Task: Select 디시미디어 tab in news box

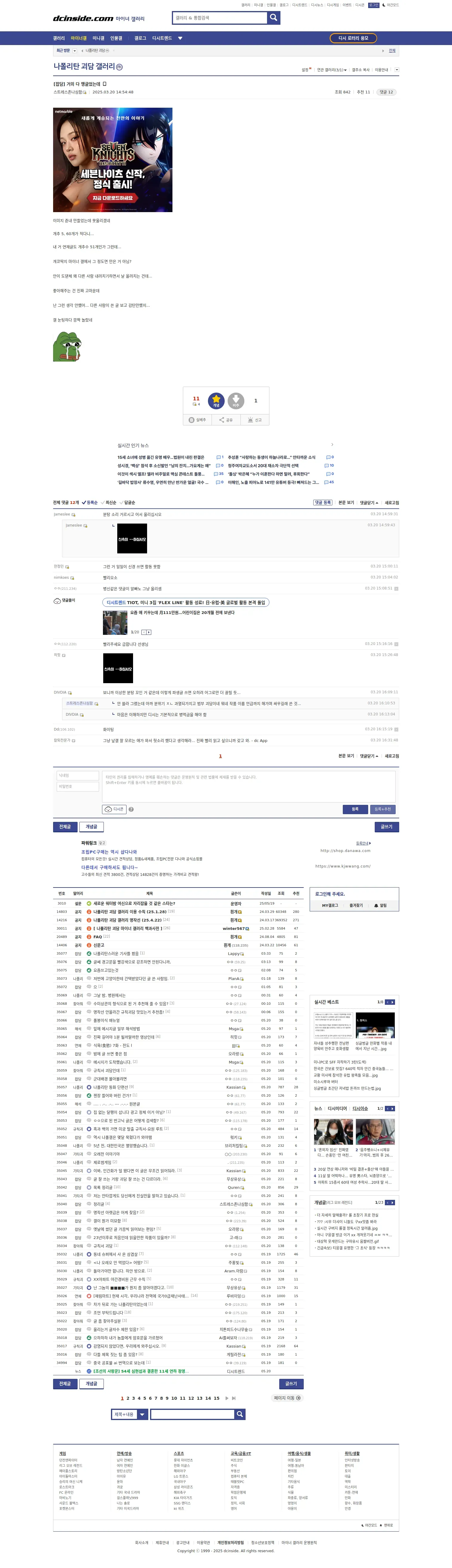Action: (337, 1109)
